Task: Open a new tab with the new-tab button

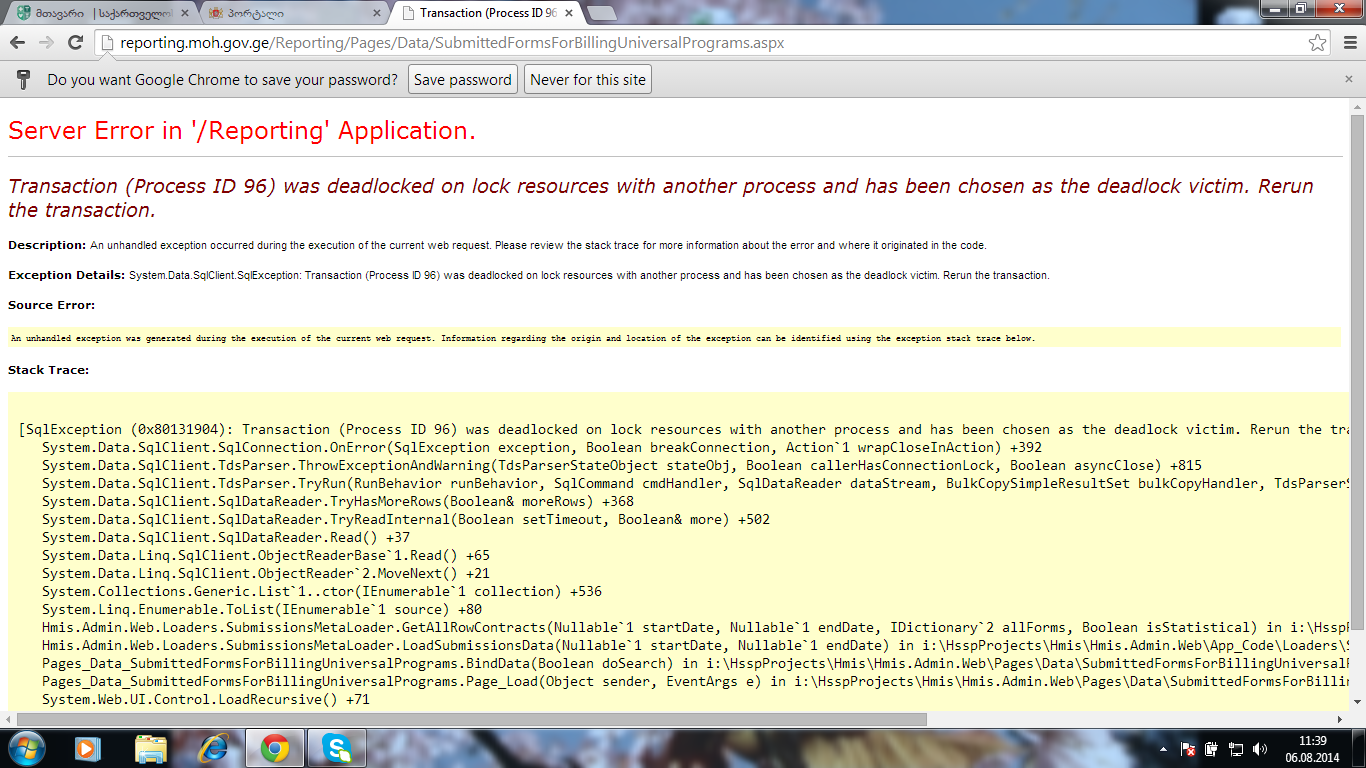Action: pyautogui.click(x=601, y=13)
